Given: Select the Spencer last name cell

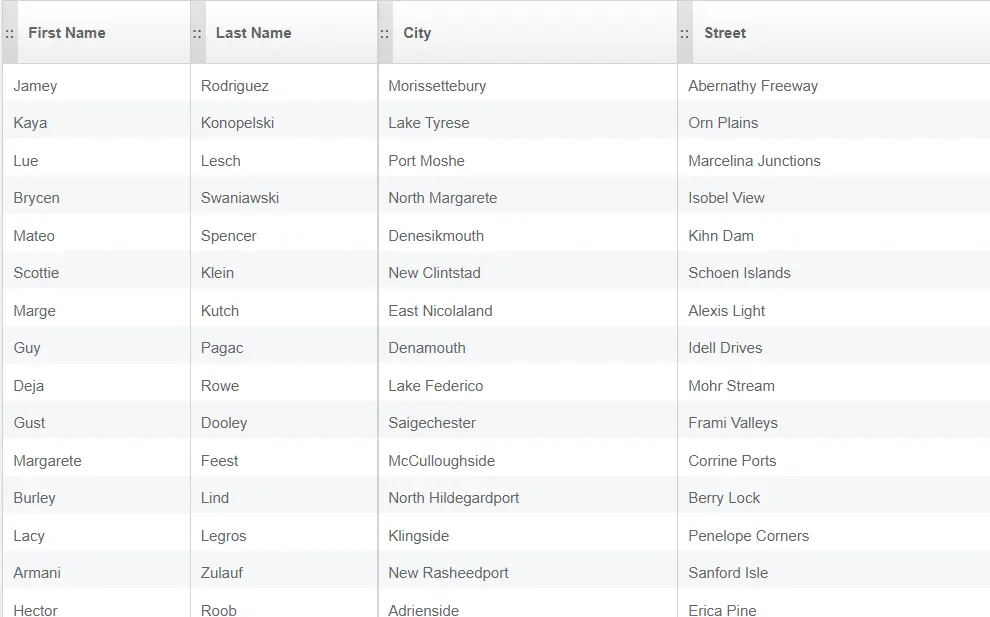Looking at the screenshot, I should click(x=283, y=236).
